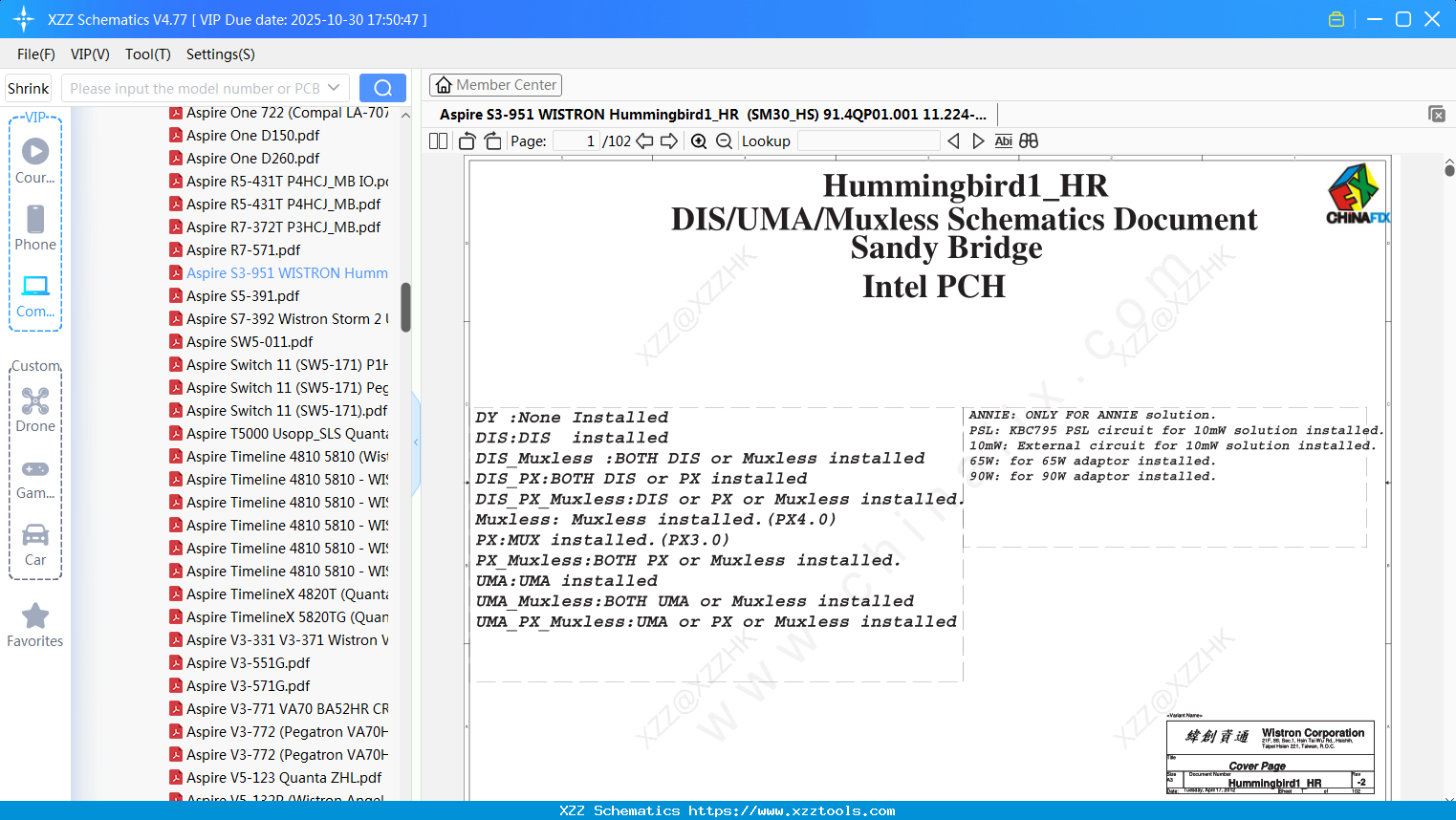The image size is (1456, 820).
Task: Toggle two-page split view icon
Action: pyautogui.click(x=438, y=140)
